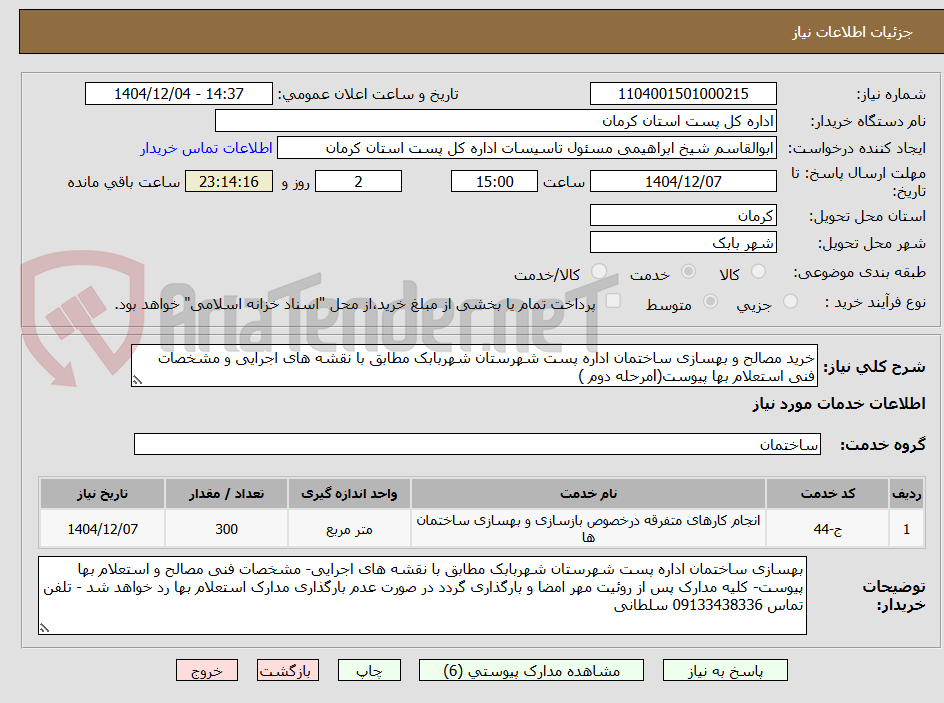Click the چاپ print button
This screenshot has width=944, height=703.
369,670
